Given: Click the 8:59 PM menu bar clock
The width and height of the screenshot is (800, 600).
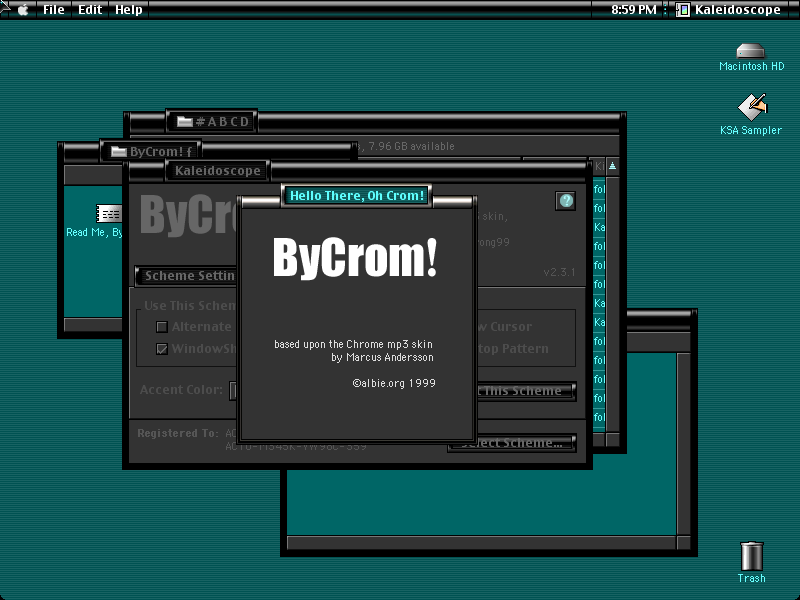Looking at the screenshot, I should click(634, 10).
